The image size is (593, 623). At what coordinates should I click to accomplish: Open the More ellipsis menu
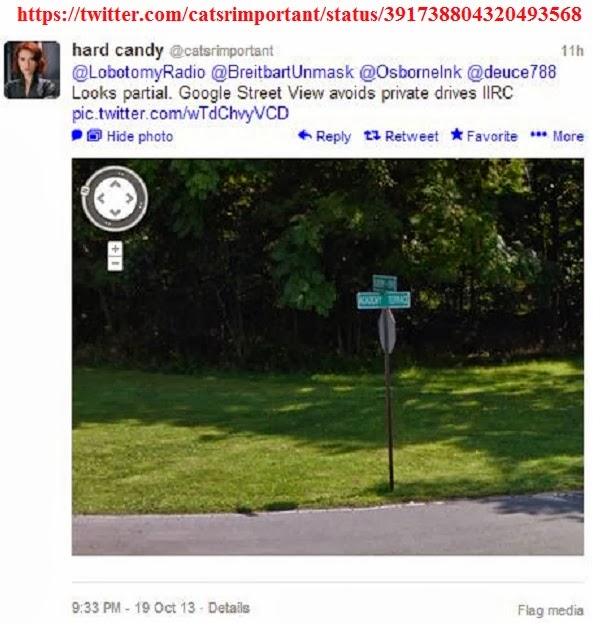[x=557, y=136]
